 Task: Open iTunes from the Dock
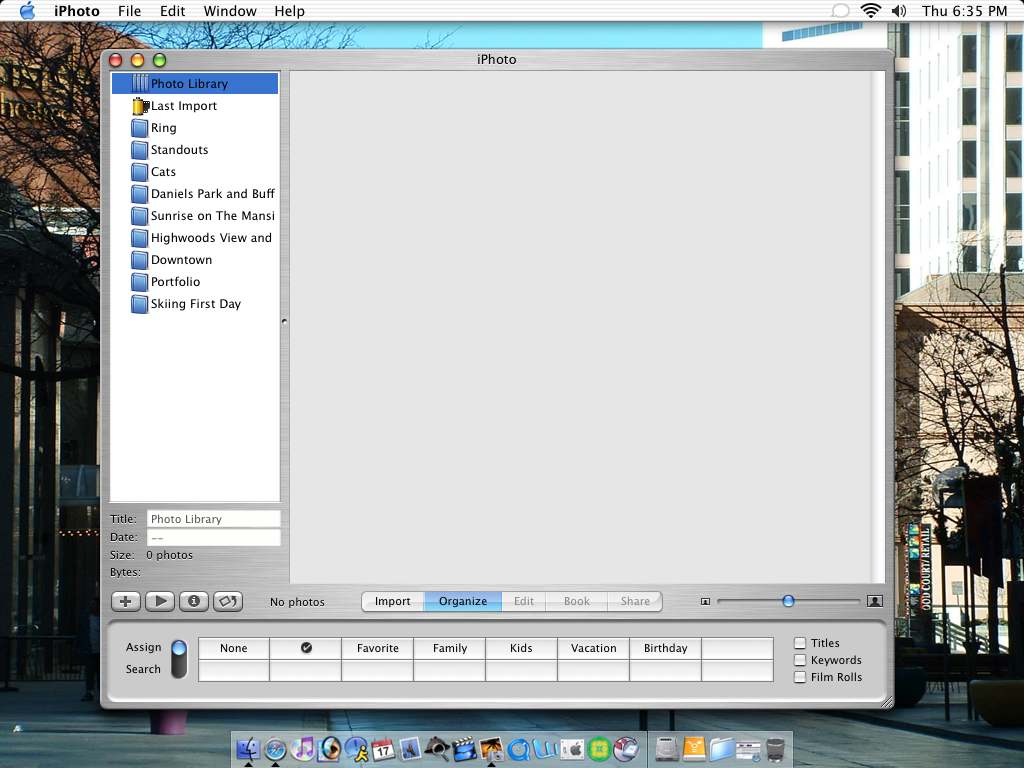pos(302,748)
